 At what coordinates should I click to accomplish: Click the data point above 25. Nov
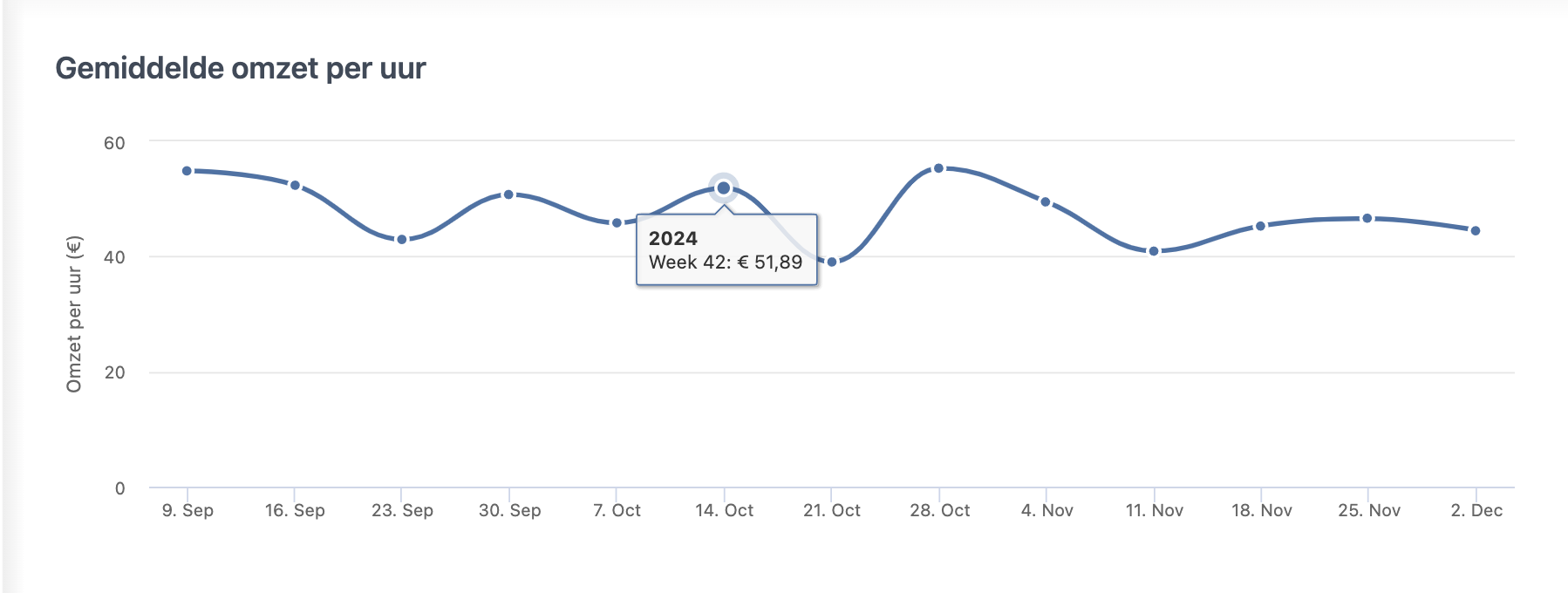tap(1367, 218)
